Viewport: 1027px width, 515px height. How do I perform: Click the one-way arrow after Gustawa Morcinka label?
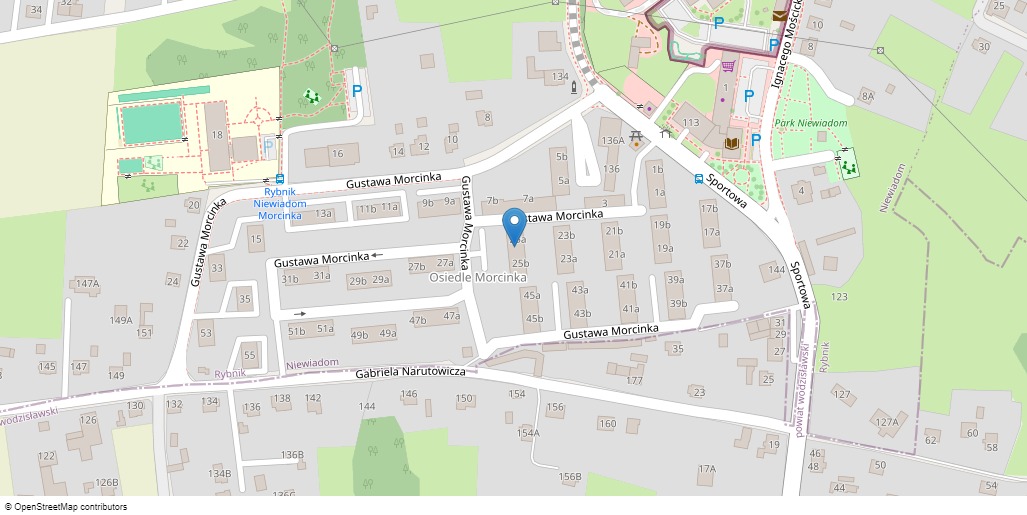(x=377, y=256)
